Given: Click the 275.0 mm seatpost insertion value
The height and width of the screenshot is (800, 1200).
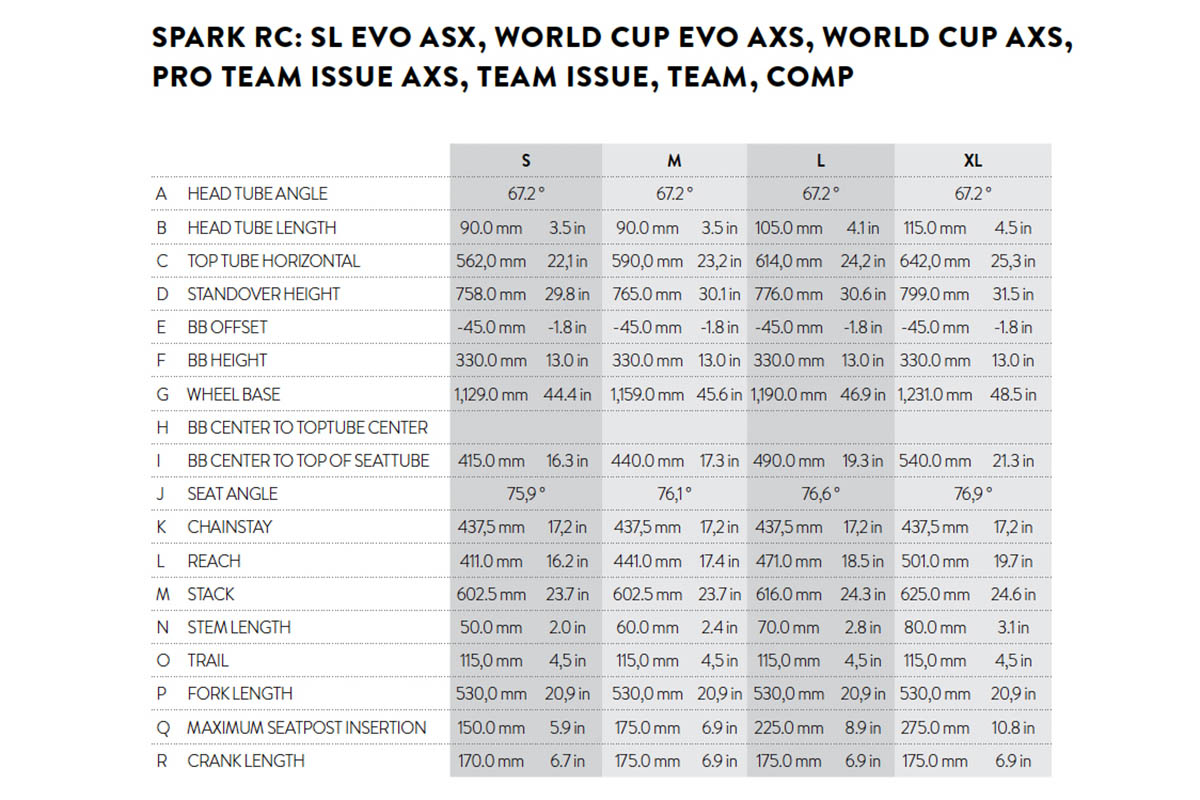Looking at the screenshot, I should point(935,728).
